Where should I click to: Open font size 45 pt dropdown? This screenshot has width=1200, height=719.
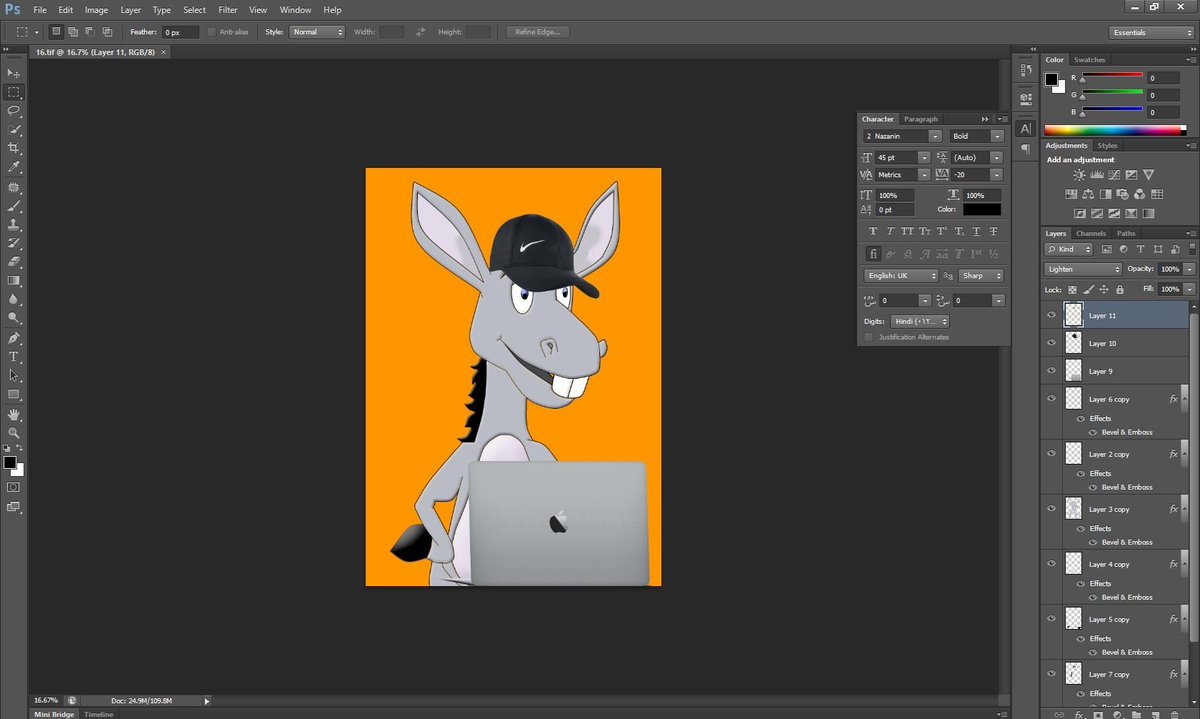pyautogui.click(x=924, y=158)
